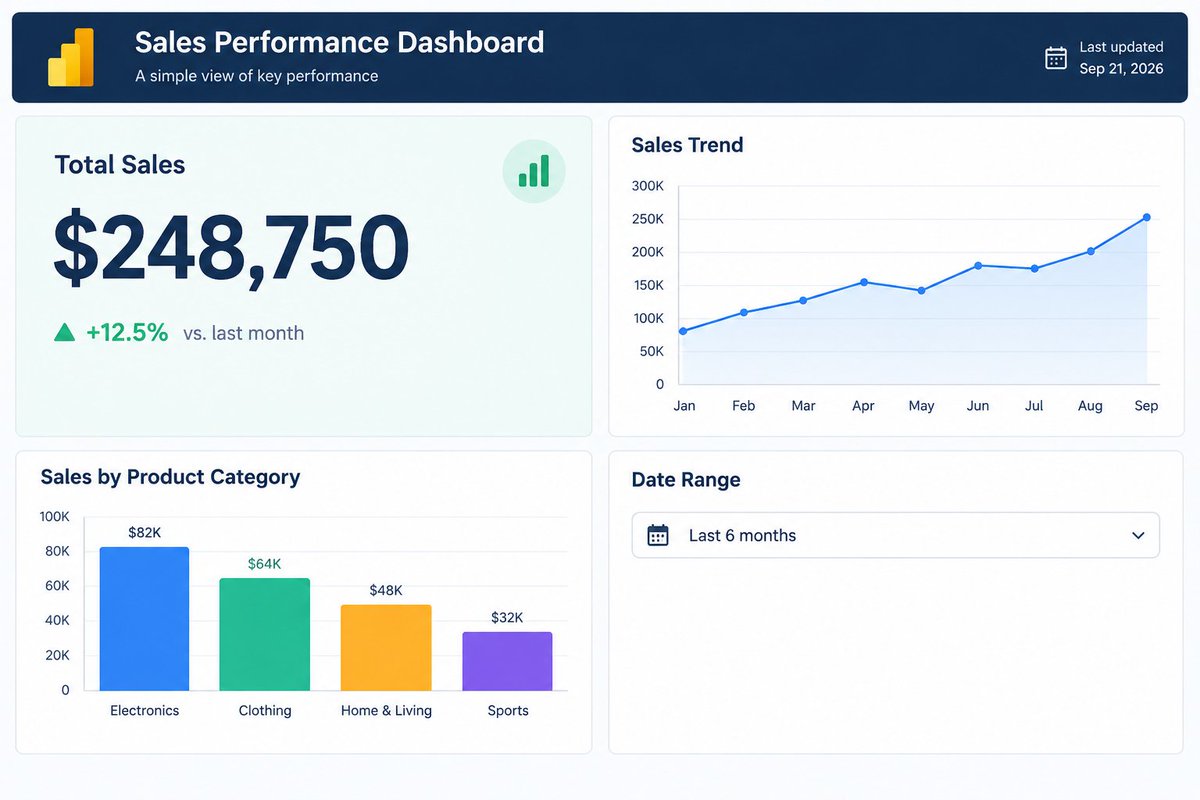Click the Jul data point on the line chart
Screen dimensions: 1200x800
point(1034,269)
